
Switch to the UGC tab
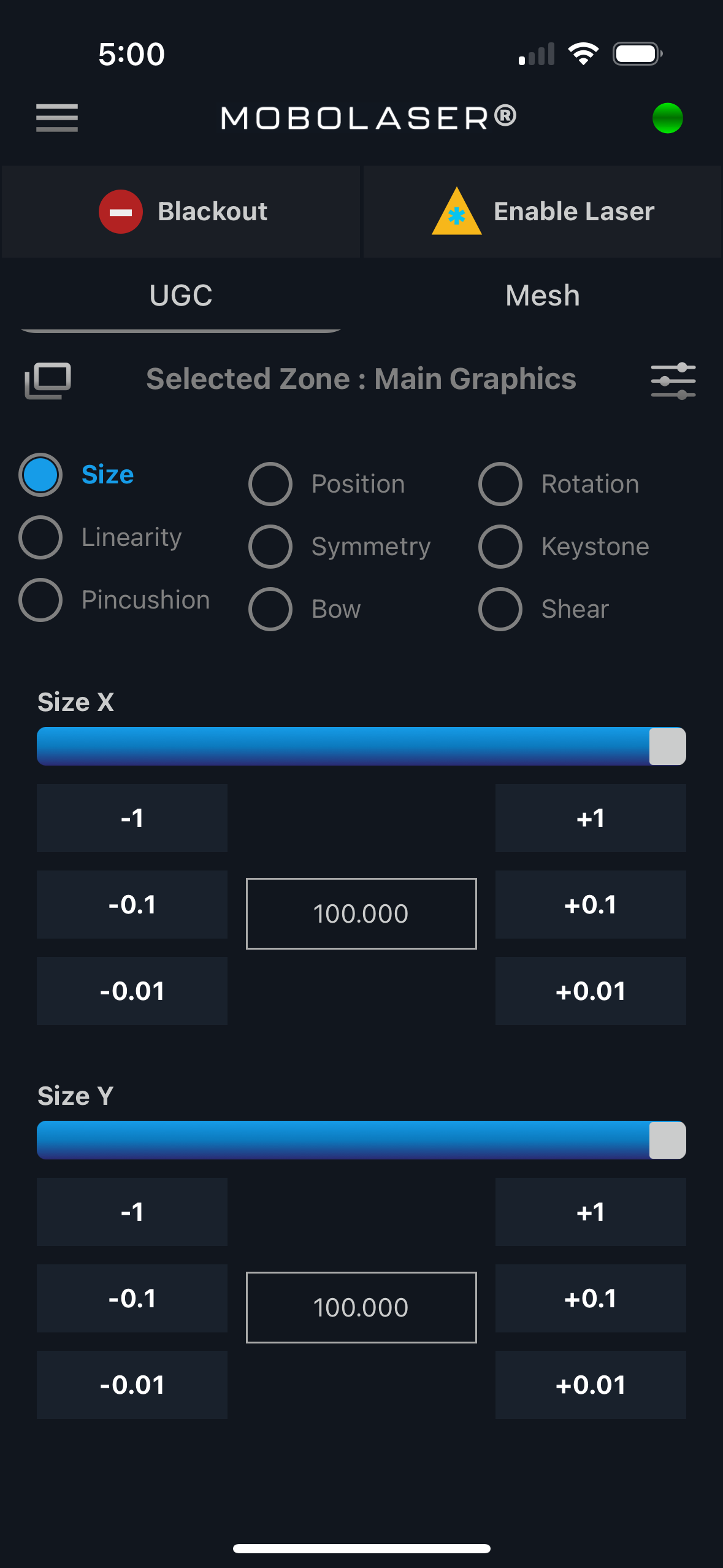pos(181,296)
